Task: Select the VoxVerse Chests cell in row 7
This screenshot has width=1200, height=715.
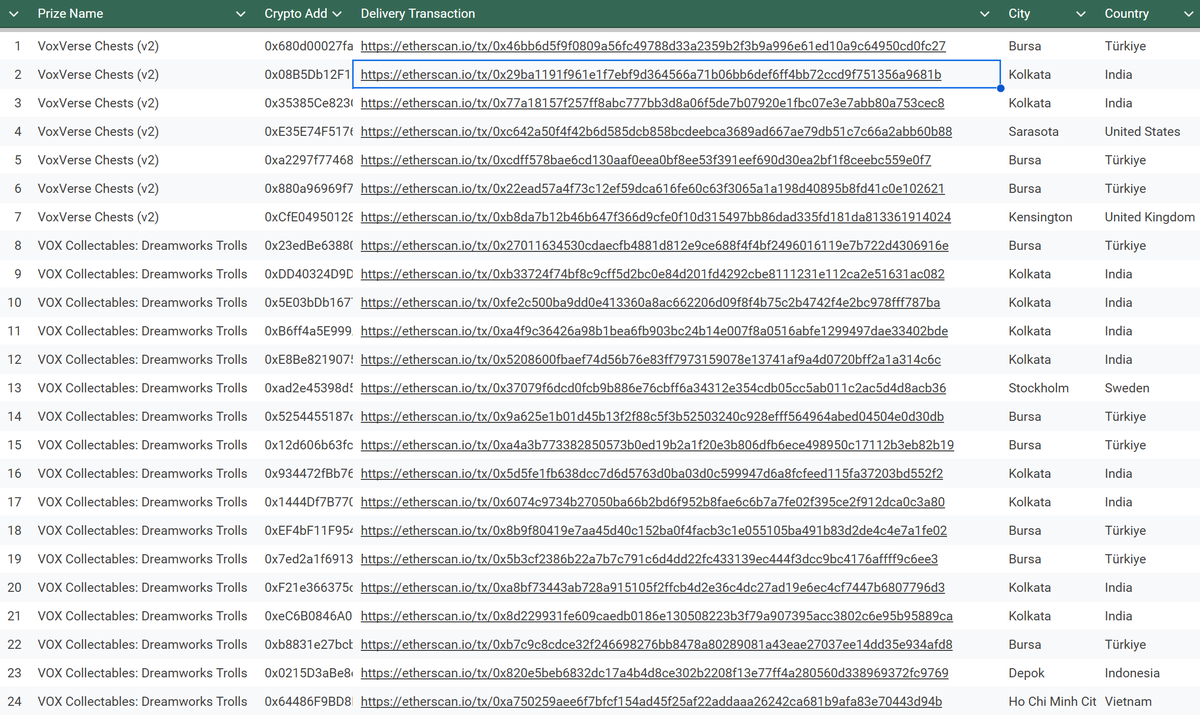Action: pyautogui.click(x=97, y=217)
